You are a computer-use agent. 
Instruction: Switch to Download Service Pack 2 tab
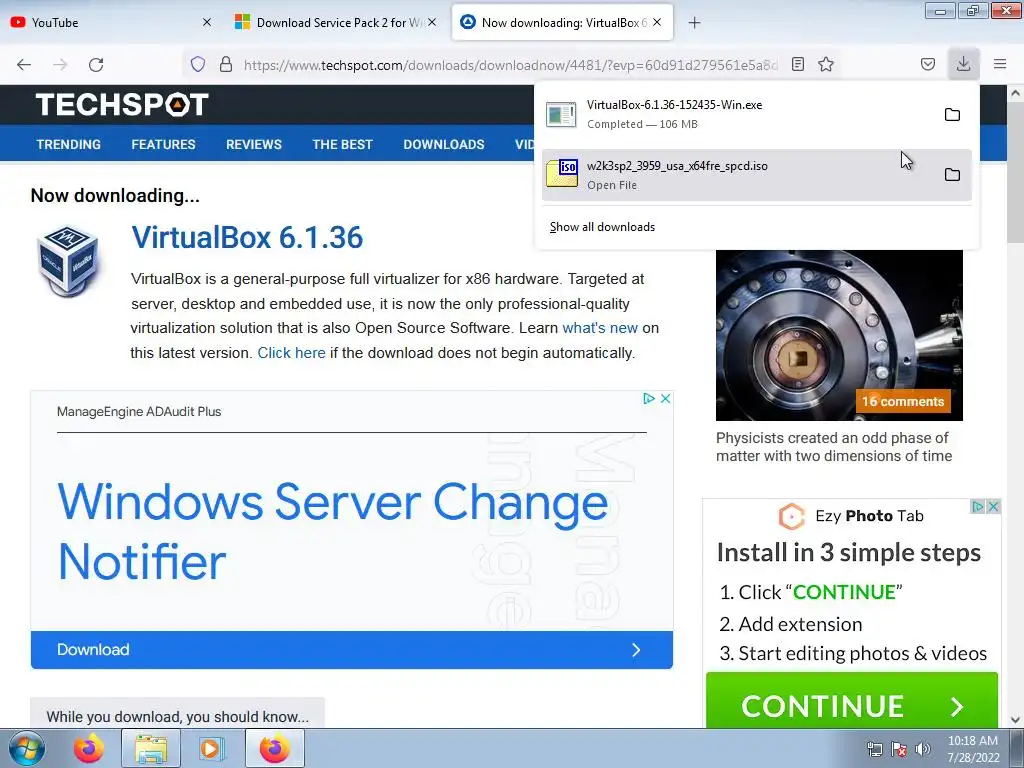[337, 22]
